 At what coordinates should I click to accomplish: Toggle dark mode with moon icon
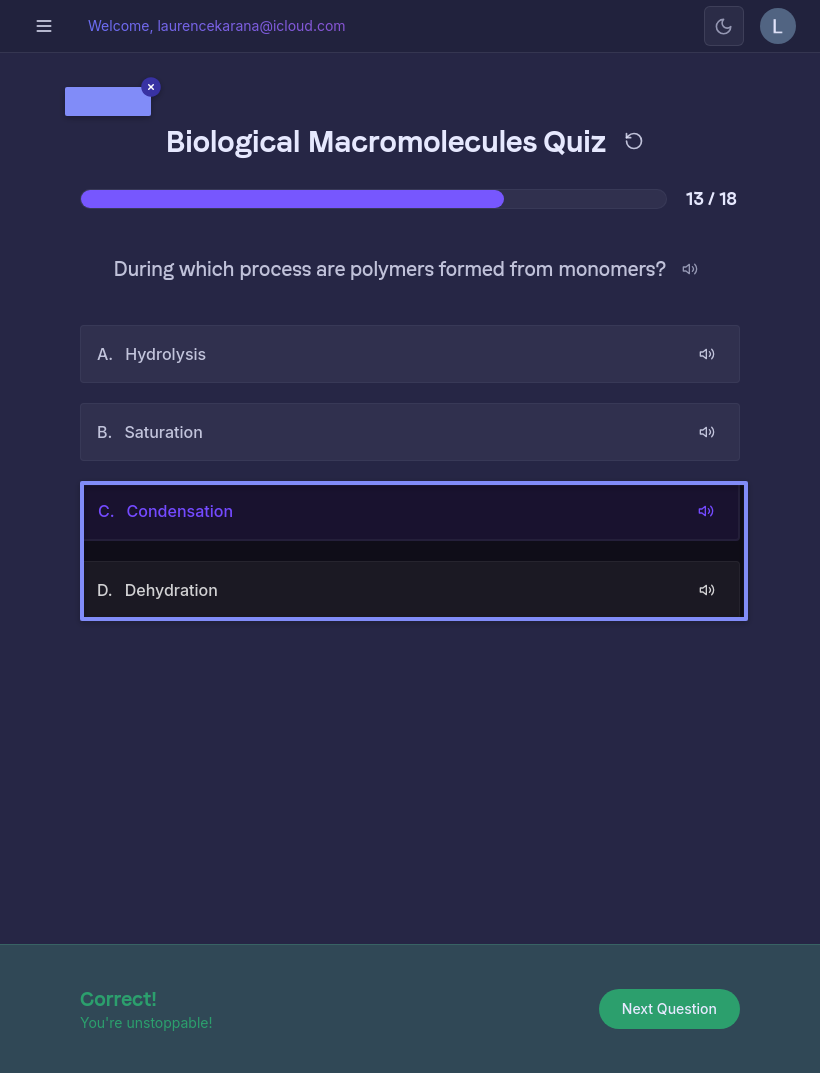click(x=724, y=26)
